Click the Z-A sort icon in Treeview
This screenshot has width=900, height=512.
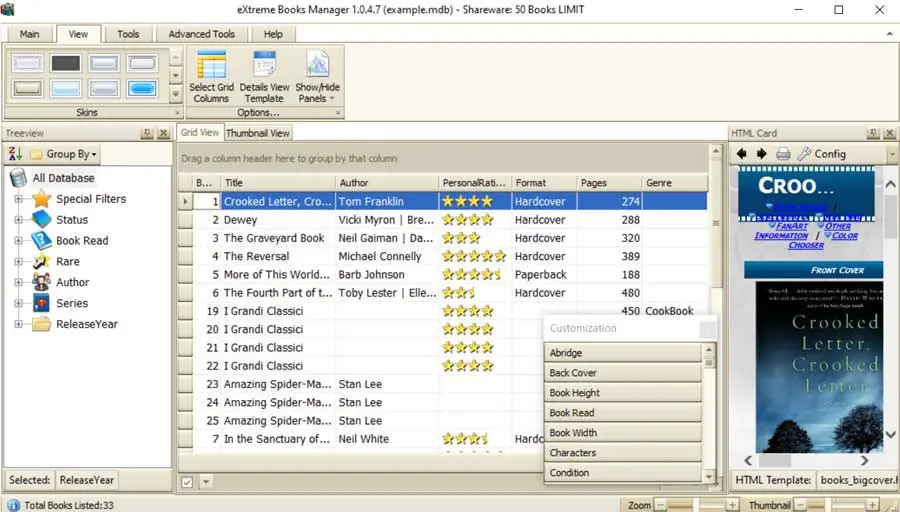tap(15, 154)
